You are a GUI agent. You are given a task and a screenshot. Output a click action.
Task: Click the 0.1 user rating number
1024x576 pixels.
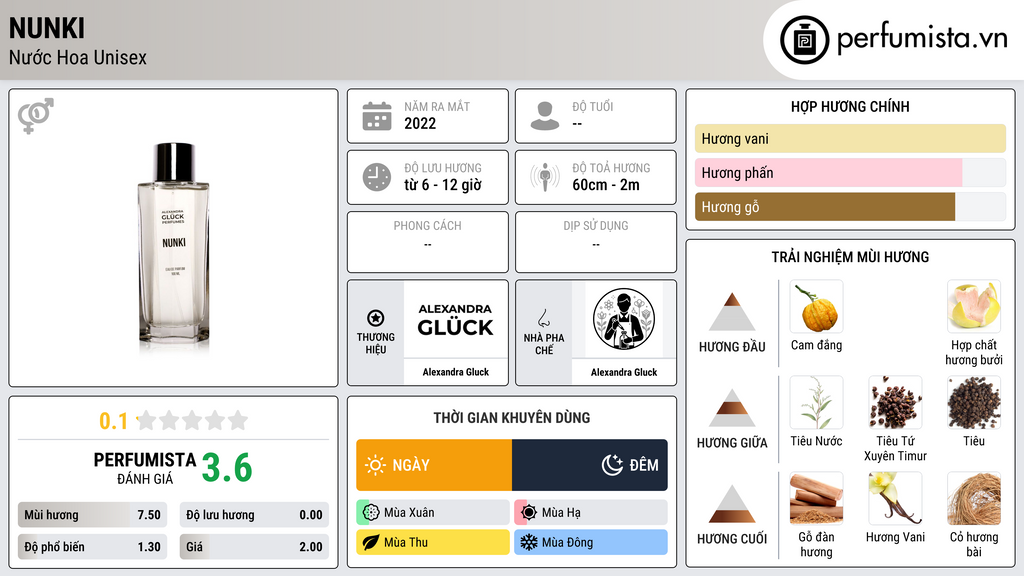[x=114, y=421]
